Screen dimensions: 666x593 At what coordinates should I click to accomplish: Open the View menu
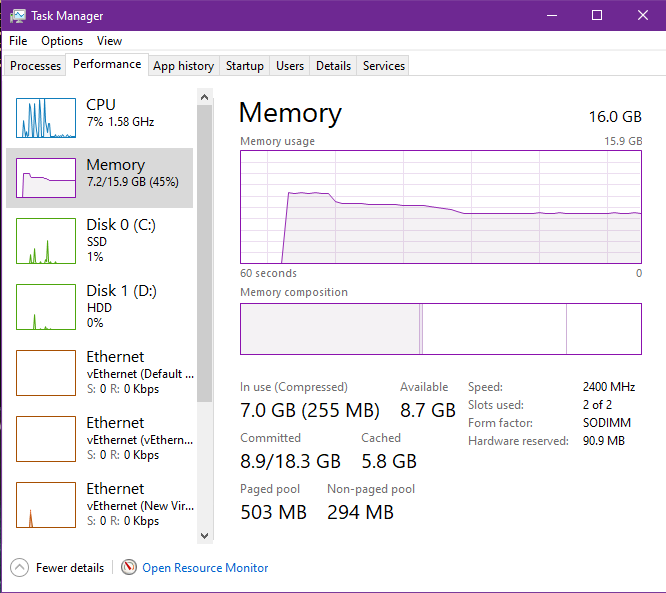[110, 41]
